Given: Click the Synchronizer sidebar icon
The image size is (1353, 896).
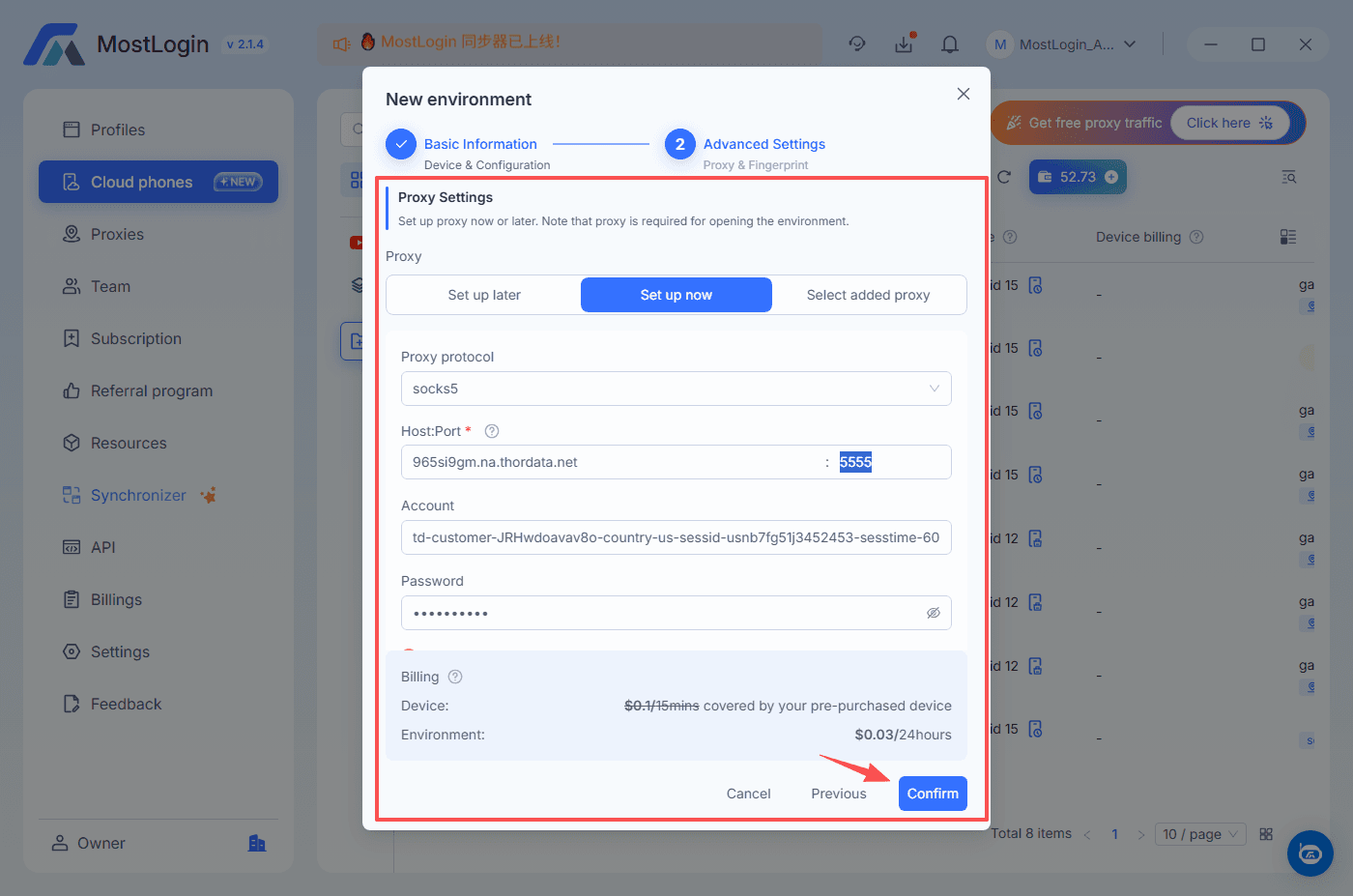Looking at the screenshot, I should [x=72, y=495].
